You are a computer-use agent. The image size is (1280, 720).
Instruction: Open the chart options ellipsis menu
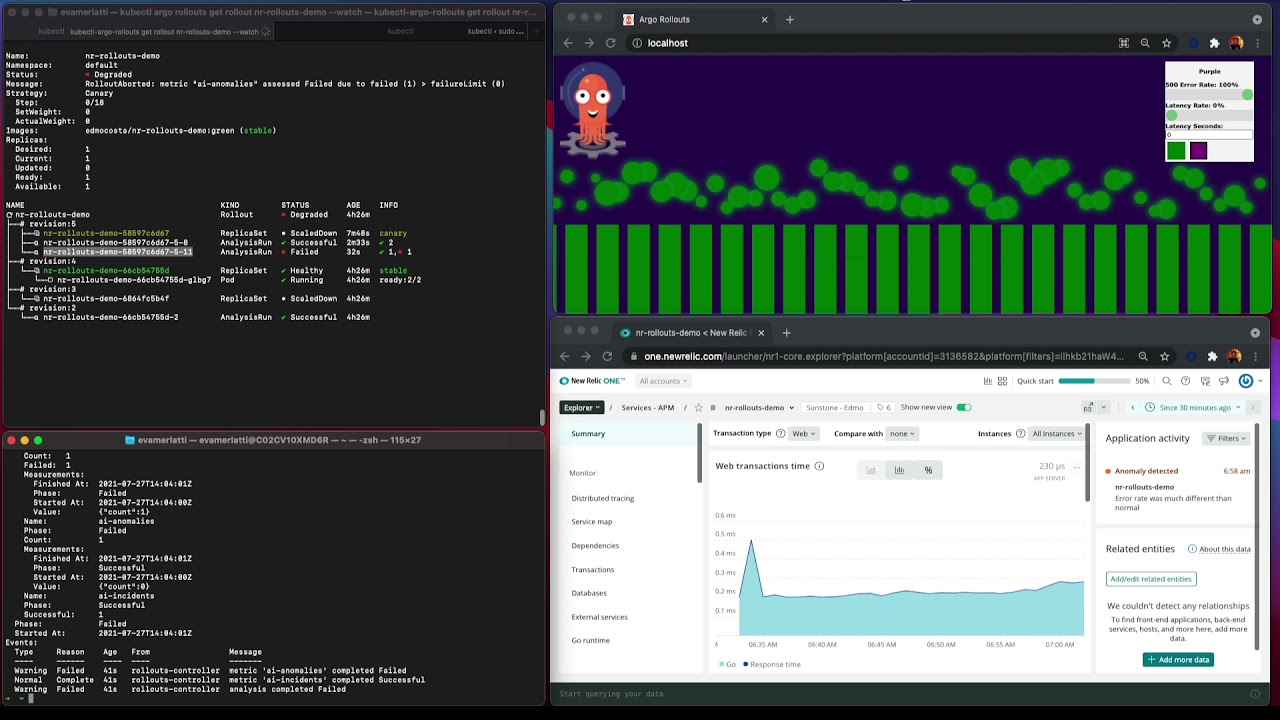(x=1077, y=466)
